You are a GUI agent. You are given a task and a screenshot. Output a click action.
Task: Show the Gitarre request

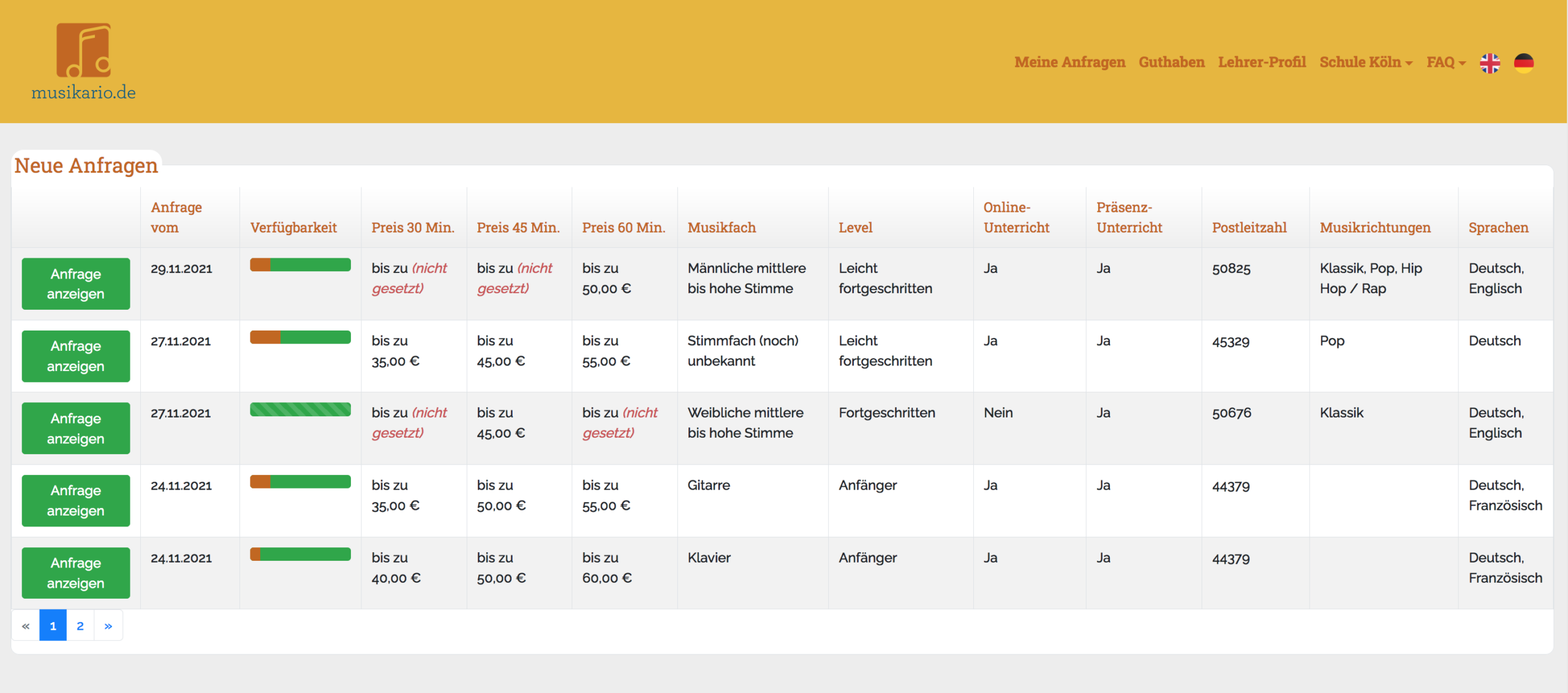[x=76, y=501]
